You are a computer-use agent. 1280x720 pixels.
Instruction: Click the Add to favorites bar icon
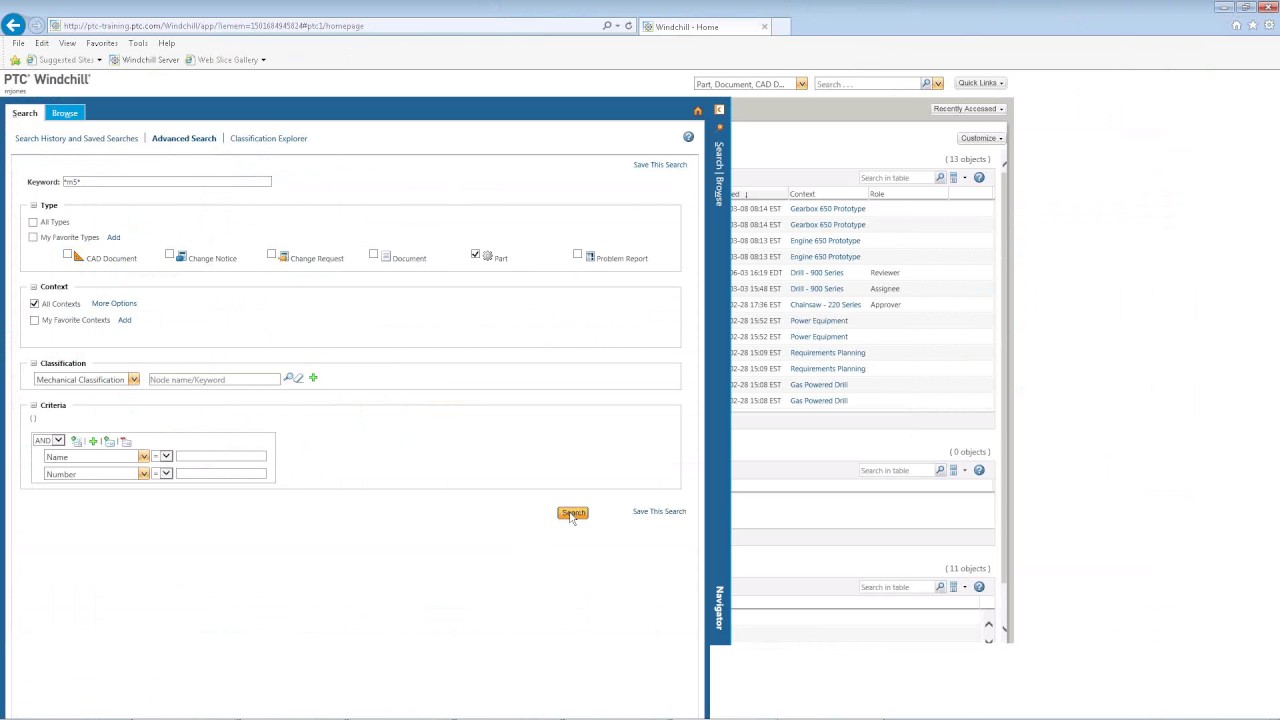15,60
